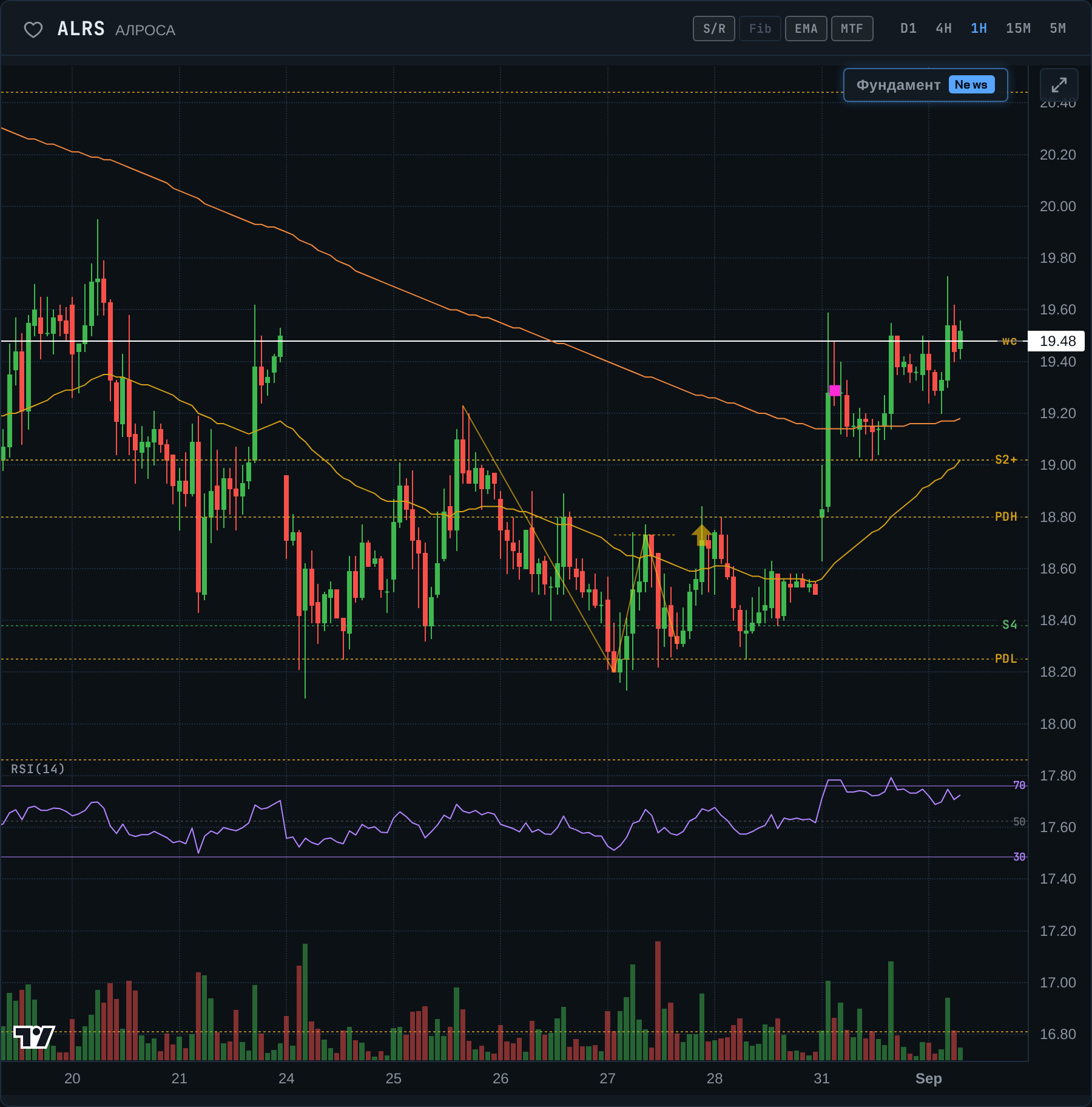Click the S4 level label

click(1009, 625)
